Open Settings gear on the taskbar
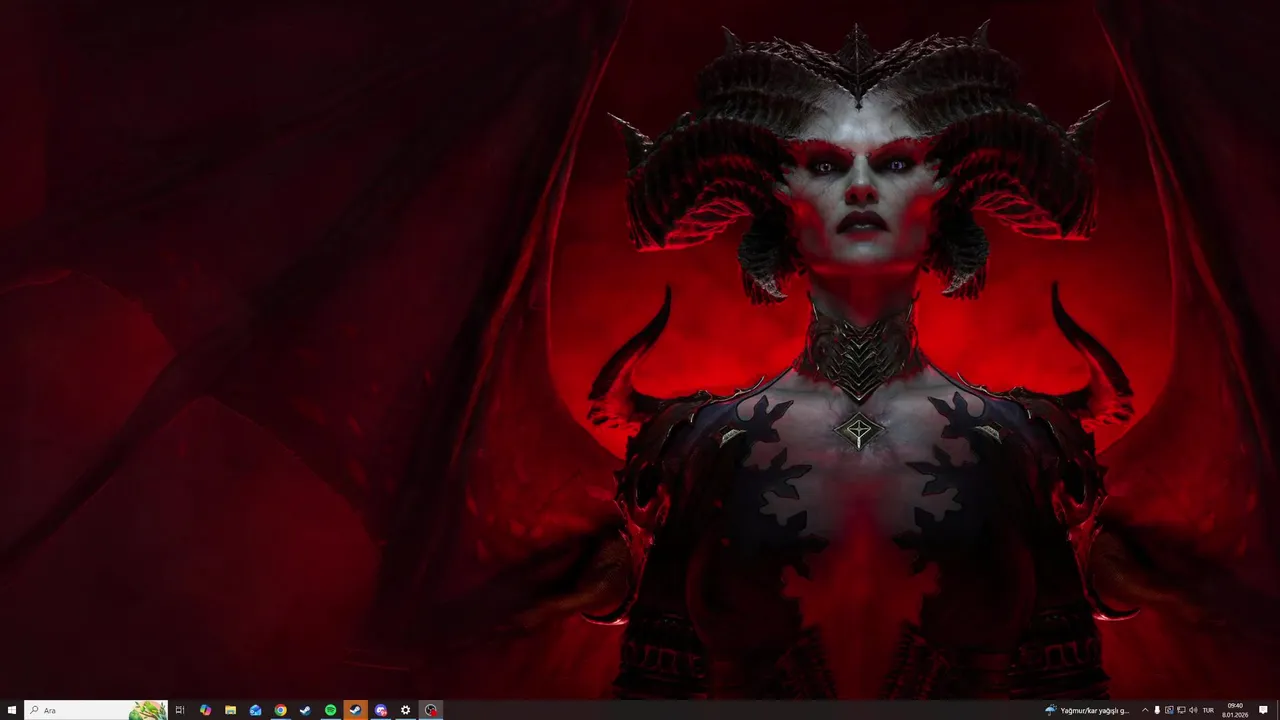The height and width of the screenshot is (720, 1280). [405, 710]
